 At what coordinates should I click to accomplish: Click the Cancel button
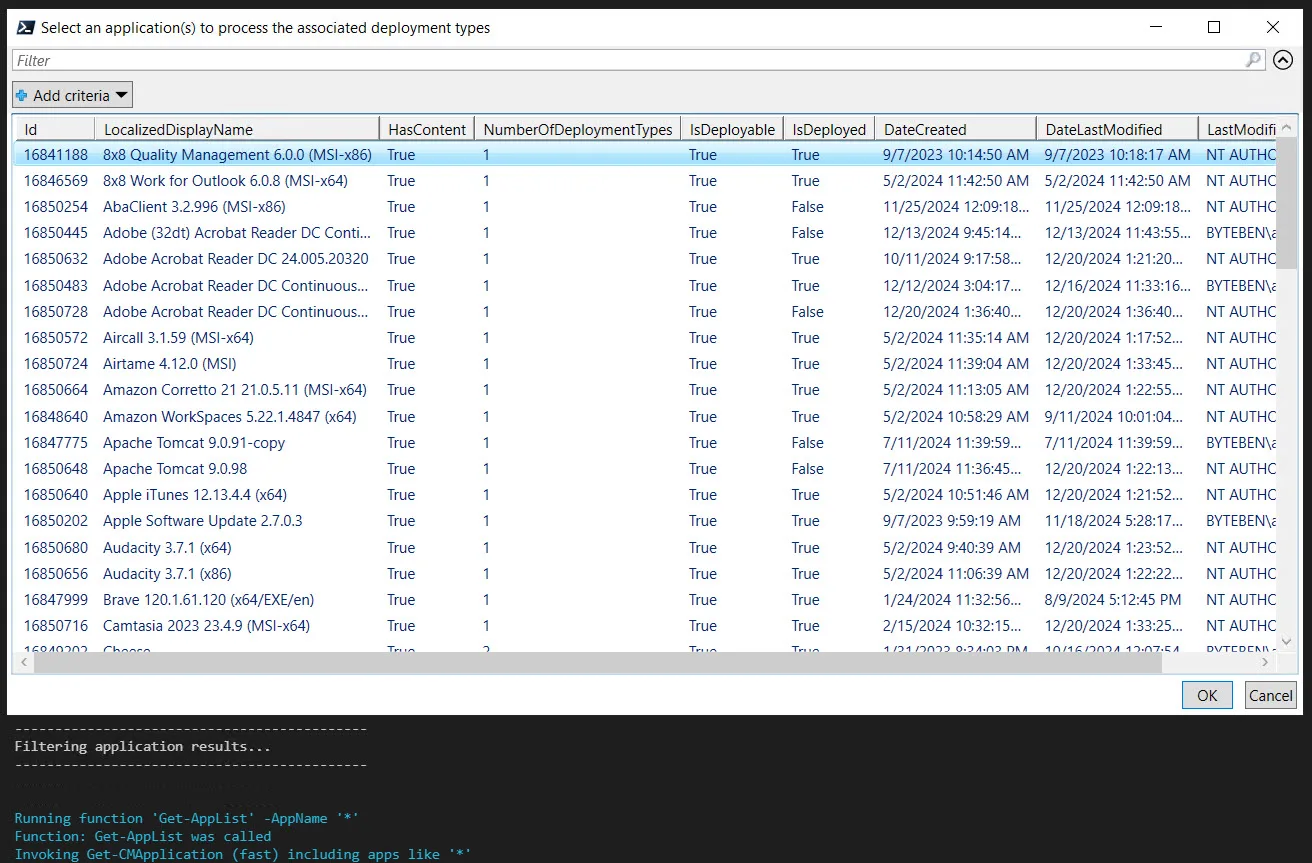(x=1271, y=695)
